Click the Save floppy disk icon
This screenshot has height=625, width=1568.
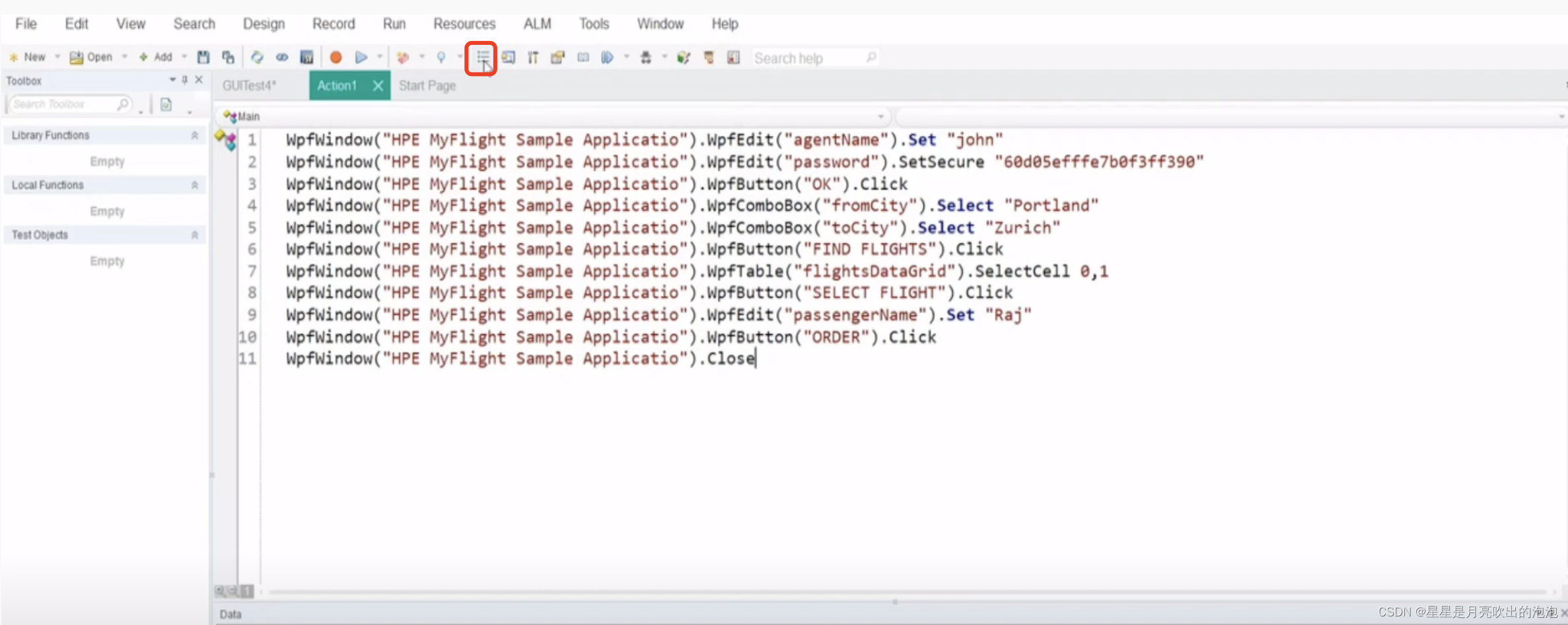[x=203, y=57]
